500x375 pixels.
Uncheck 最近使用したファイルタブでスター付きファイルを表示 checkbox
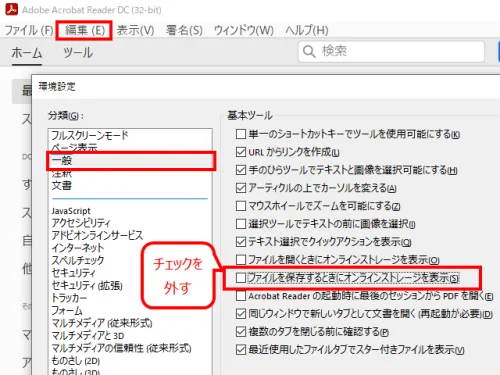tap(241, 350)
